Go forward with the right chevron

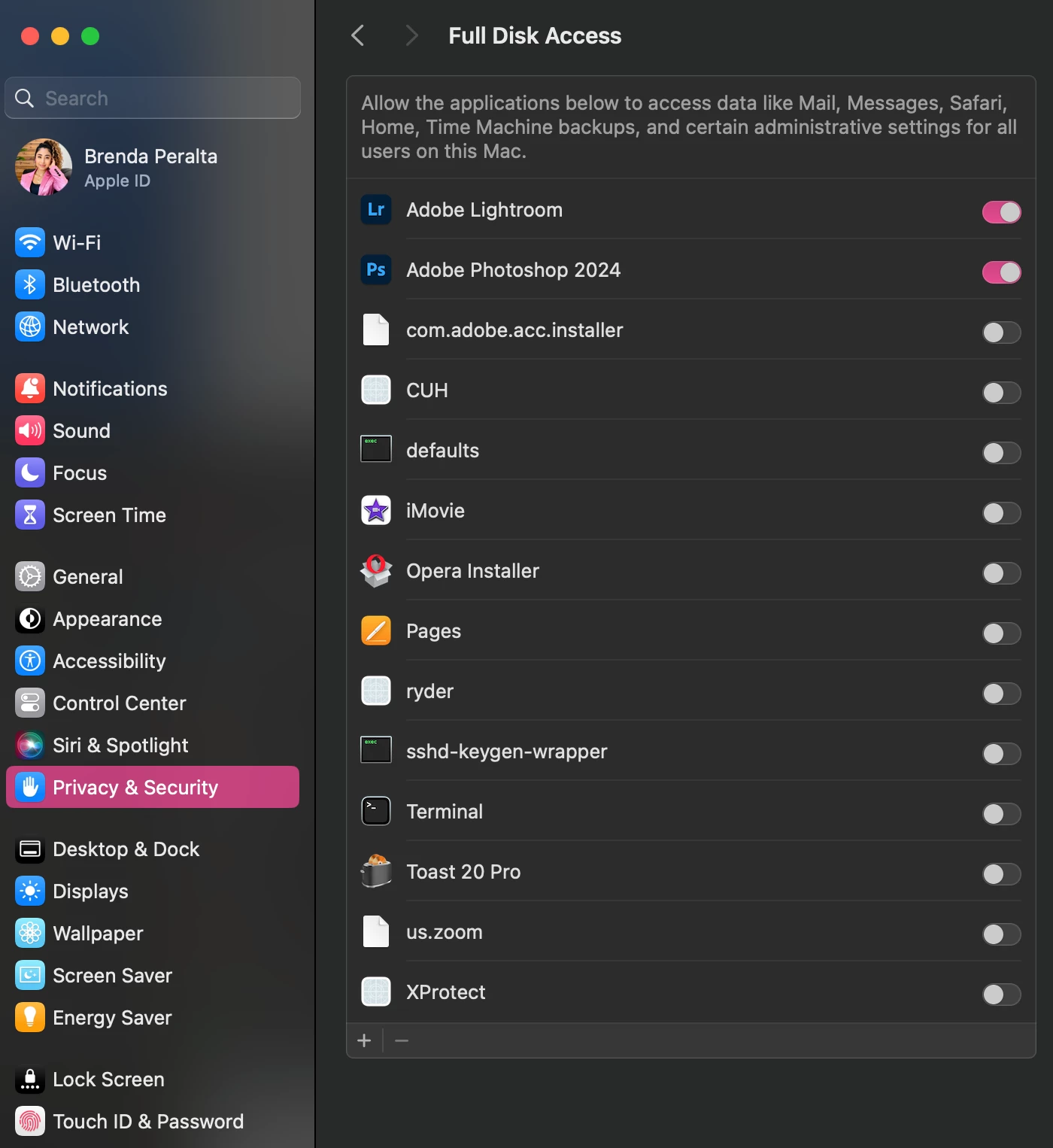(x=411, y=35)
